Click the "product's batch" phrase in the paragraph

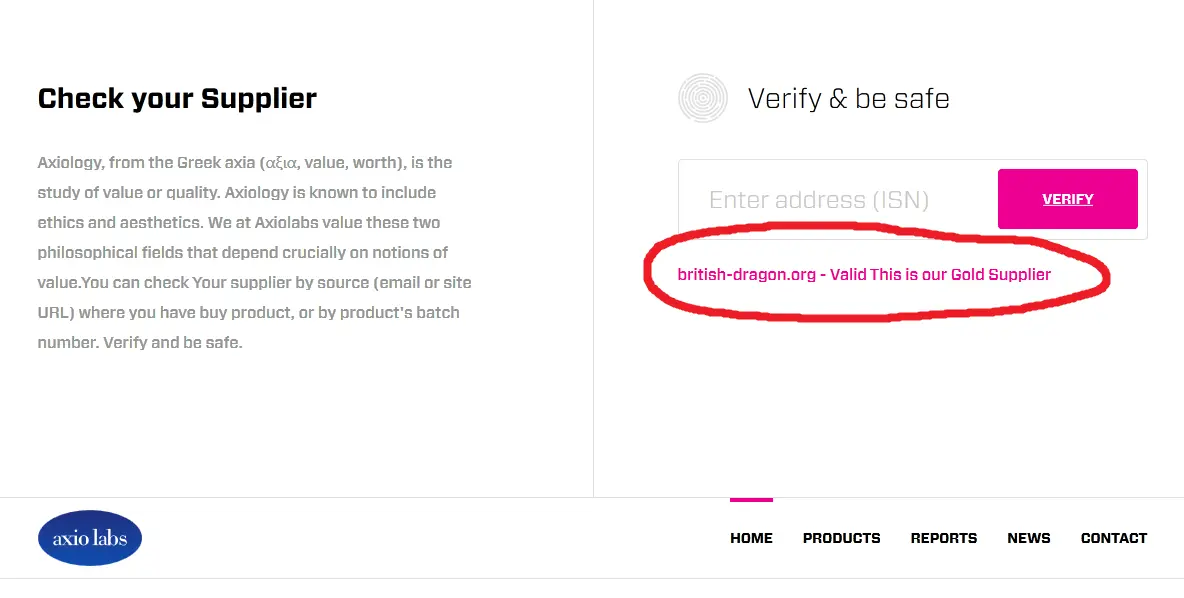(400, 313)
